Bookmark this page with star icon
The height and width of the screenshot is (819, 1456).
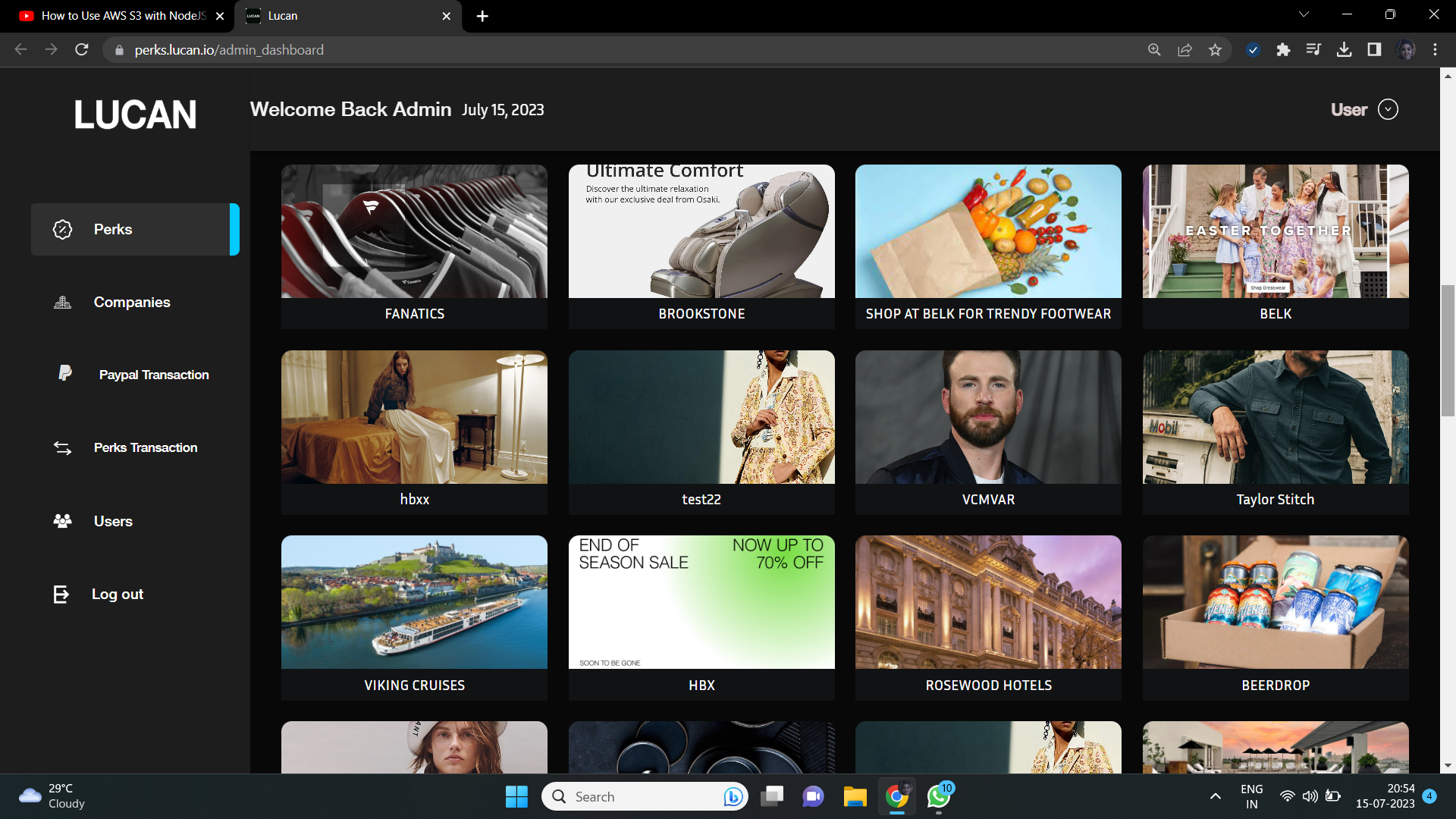click(x=1216, y=49)
